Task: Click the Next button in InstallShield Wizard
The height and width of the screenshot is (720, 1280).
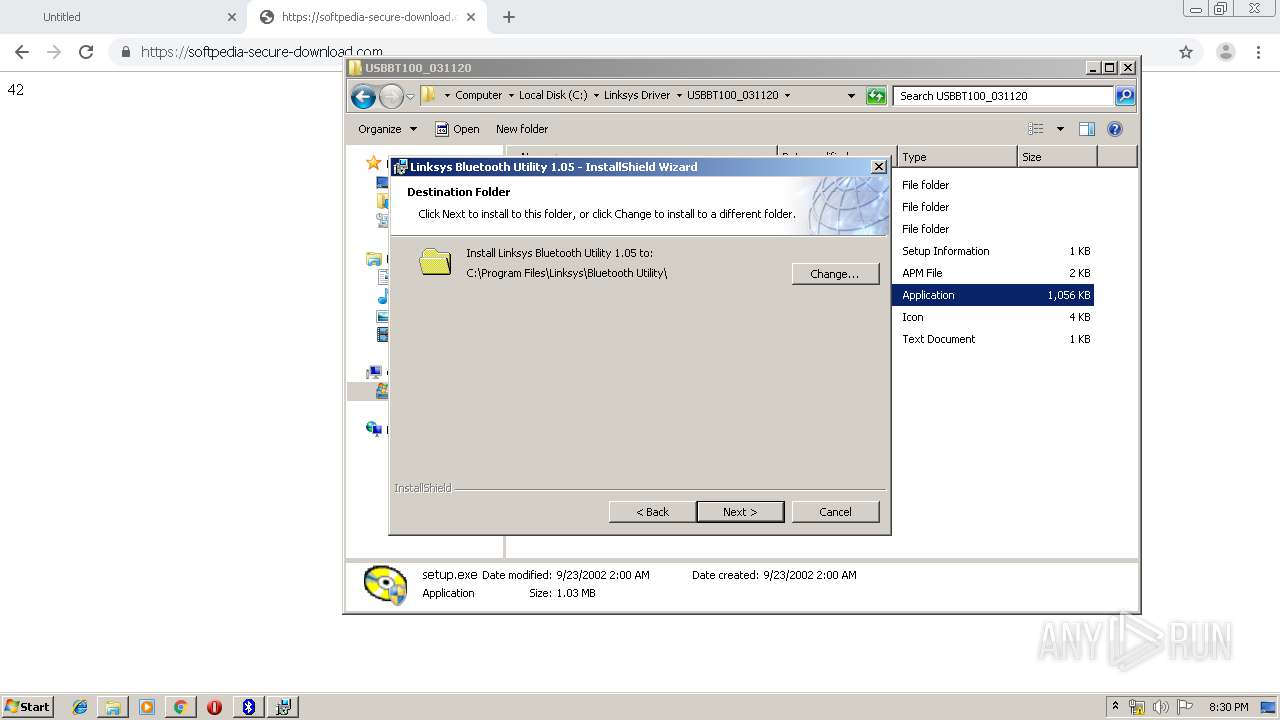Action: click(740, 512)
